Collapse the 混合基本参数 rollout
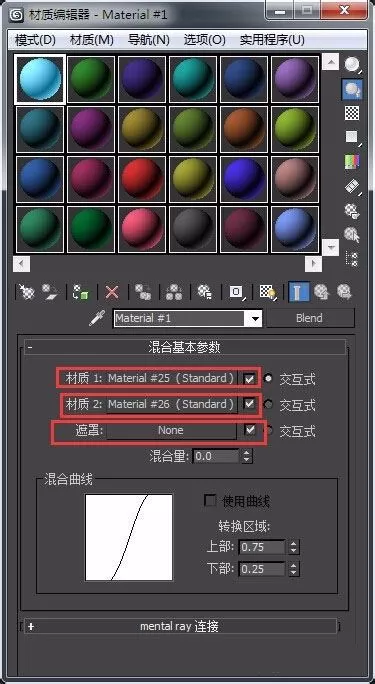 point(185,347)
